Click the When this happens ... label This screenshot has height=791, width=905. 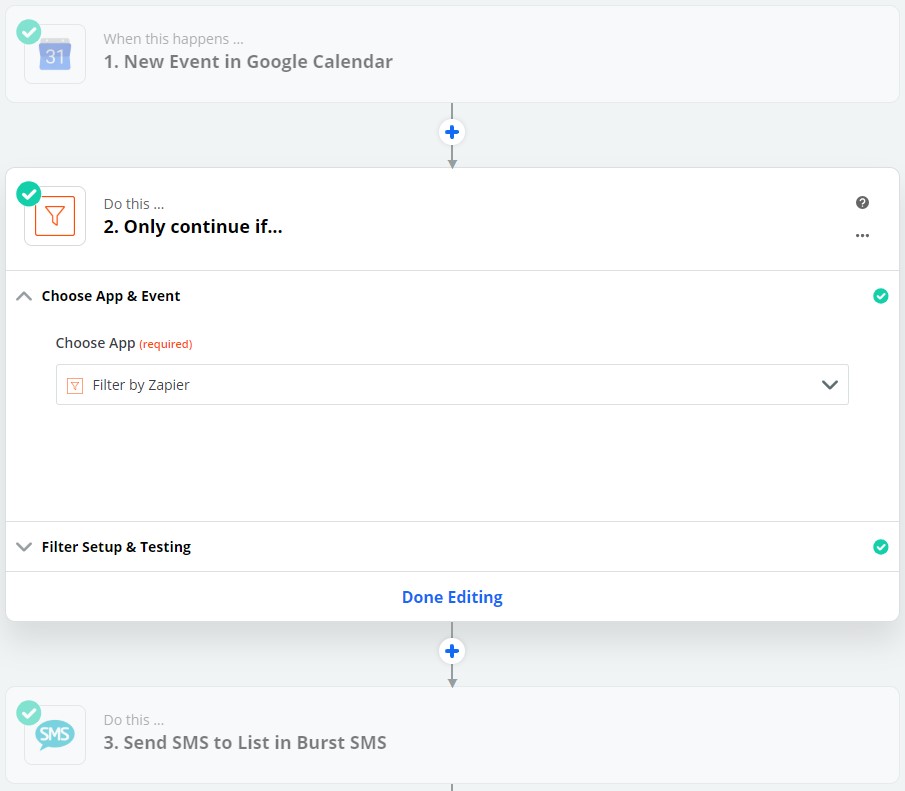(x=173, y=39)
